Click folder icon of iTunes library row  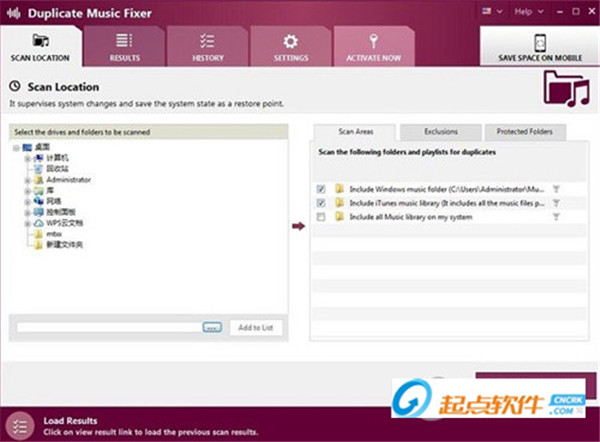pyautogui.click(x=339, y=202)
